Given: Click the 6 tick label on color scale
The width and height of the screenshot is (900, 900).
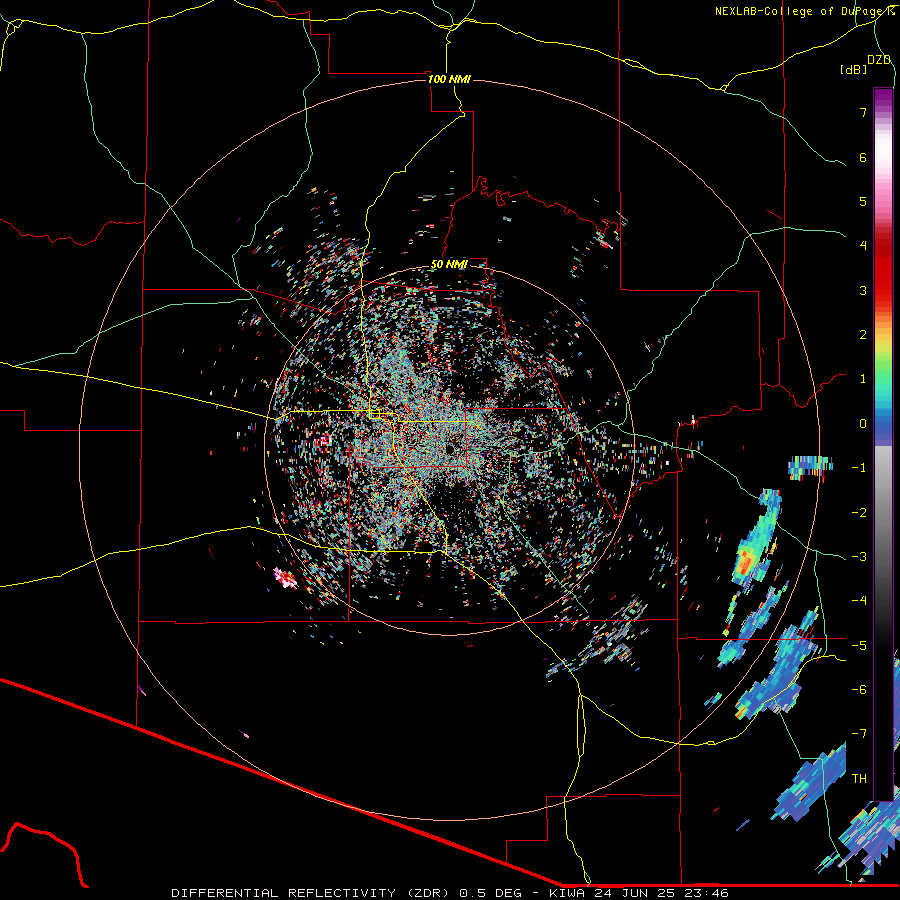Looking at the screenshot, I should [863, 157].
